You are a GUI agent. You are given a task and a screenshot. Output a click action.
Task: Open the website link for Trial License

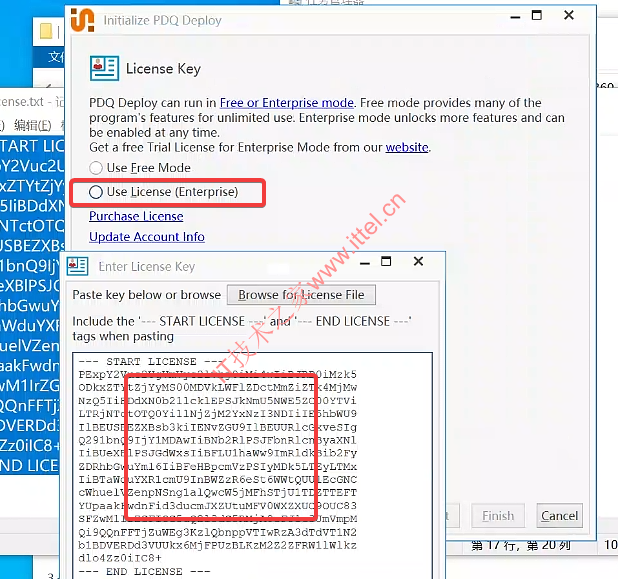point(407,147)
